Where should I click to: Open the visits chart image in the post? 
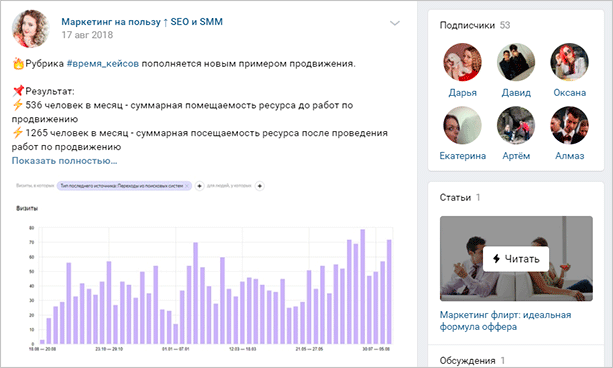coord(204,266)
